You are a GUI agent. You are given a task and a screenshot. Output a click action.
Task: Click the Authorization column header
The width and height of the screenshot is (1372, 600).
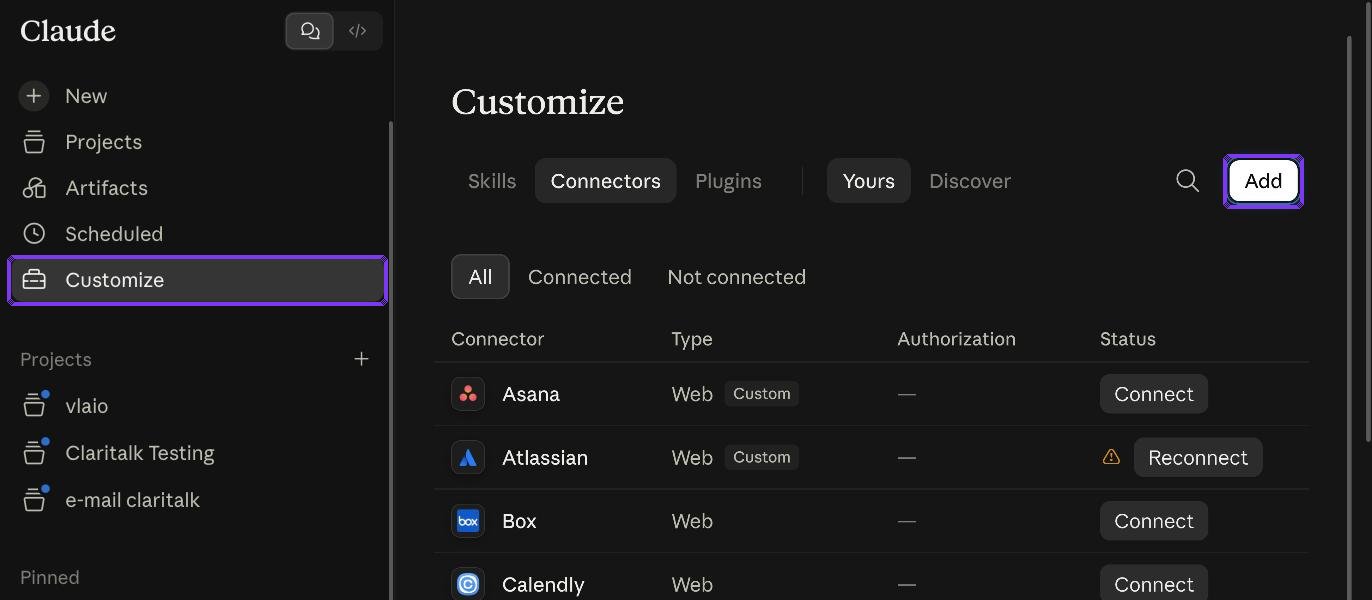click(x=956, y=339)
